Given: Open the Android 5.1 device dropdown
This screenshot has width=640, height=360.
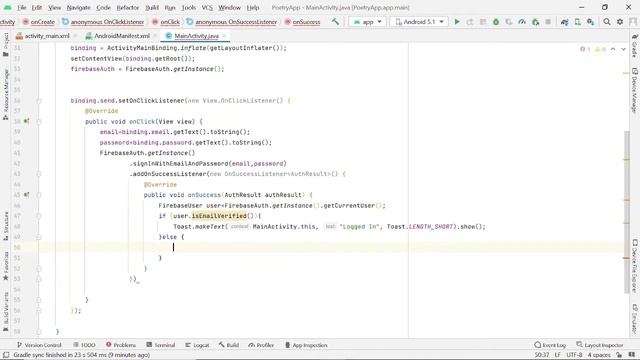Looking at the screenshot, I should coord(419,22).
